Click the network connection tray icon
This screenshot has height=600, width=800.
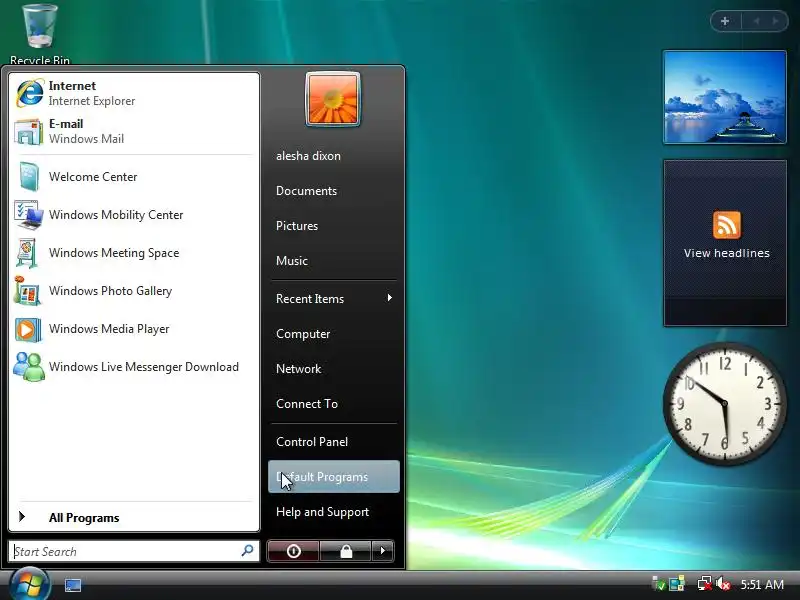(705, 584)
